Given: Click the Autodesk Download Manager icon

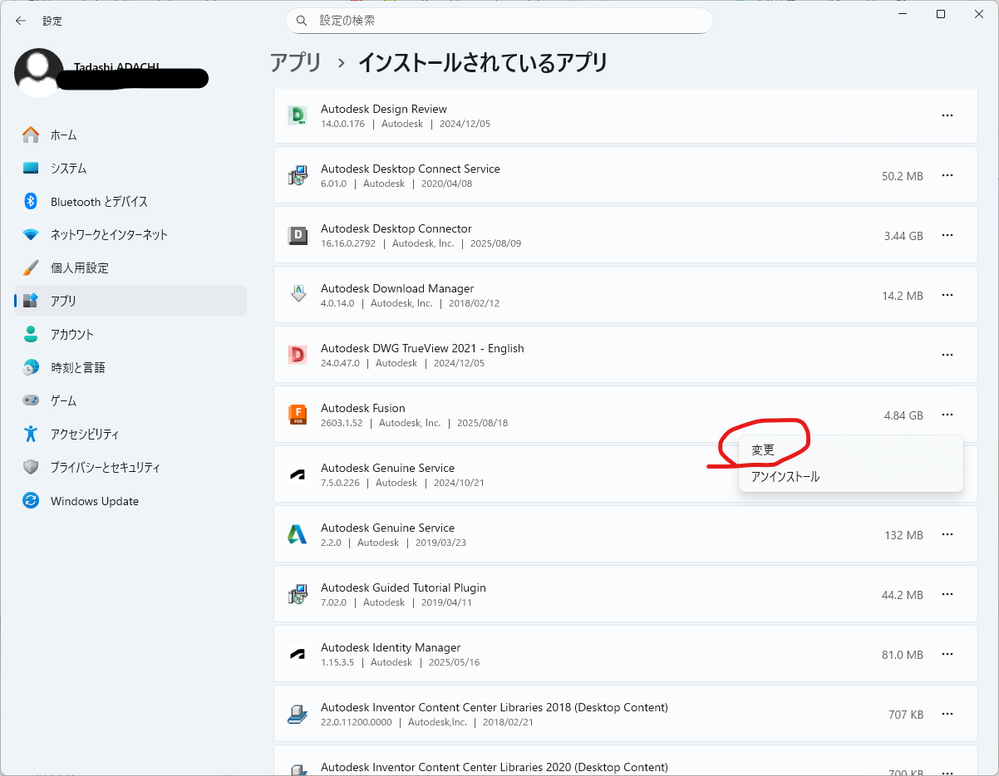Looking at the screenshot, I should [x=298, y=295].
